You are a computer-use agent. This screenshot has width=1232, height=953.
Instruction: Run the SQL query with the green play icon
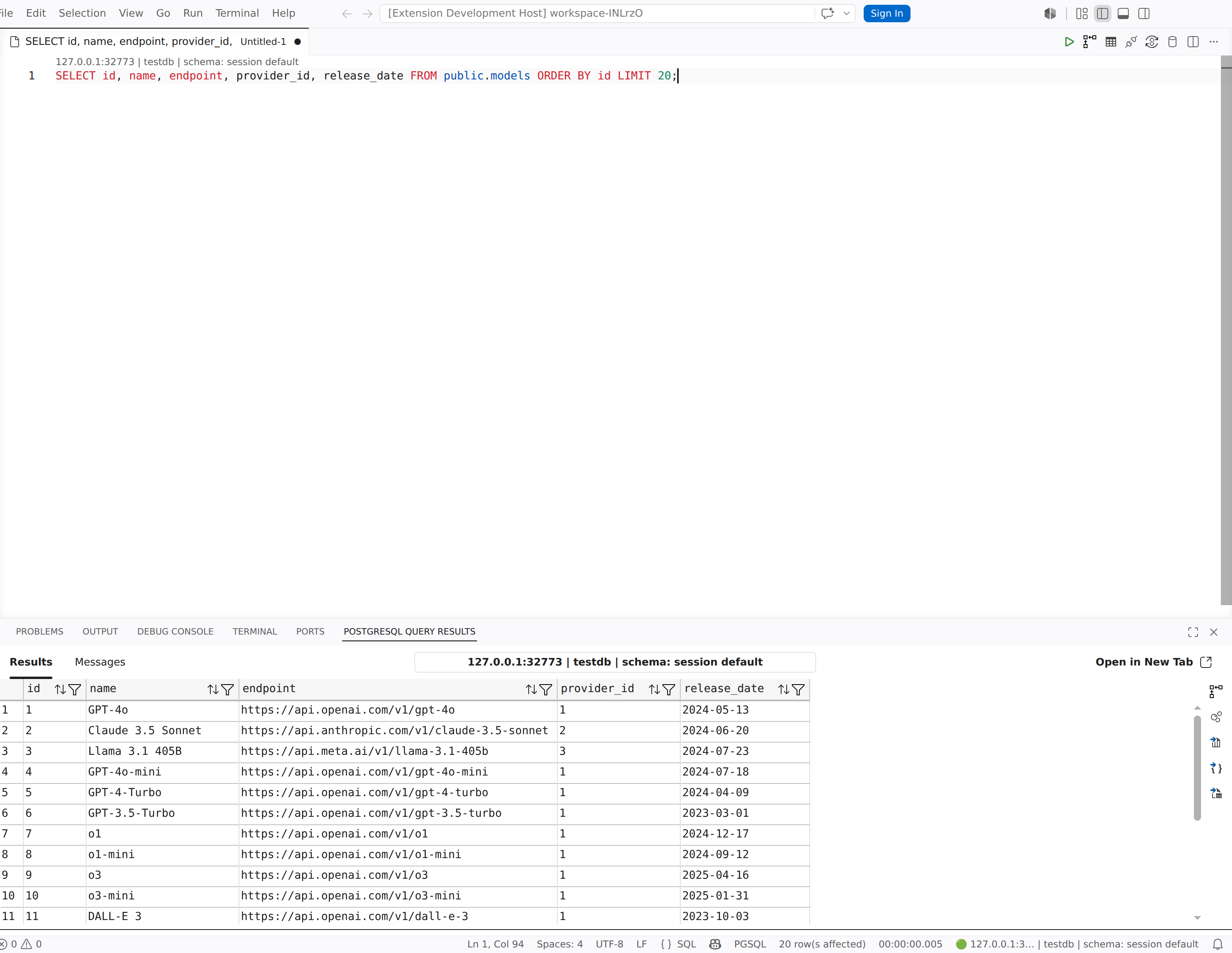[1069, 42]
